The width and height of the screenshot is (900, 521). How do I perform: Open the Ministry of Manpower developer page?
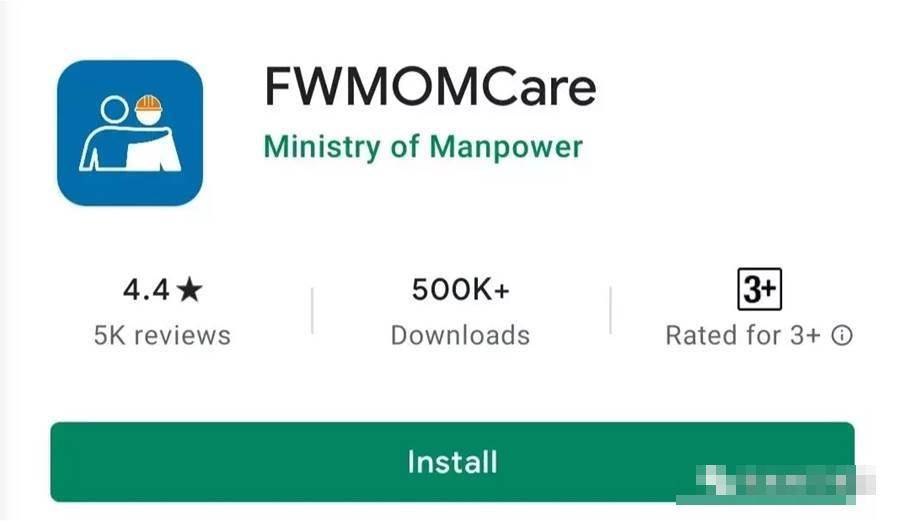423,147
